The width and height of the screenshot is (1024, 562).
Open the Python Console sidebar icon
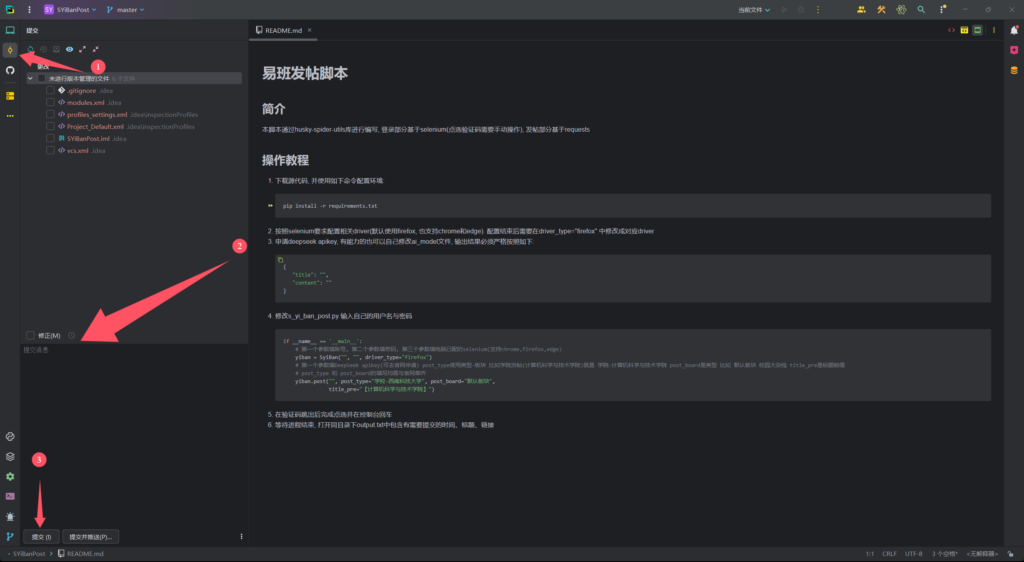pyautogui.click(x=10, y=436)
